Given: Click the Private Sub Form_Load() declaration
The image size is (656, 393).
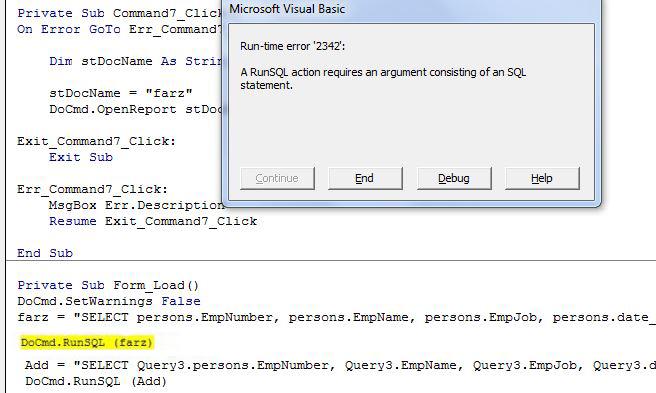Looking at the screenshot, I should pyautogui.click(x=108, y=285).
